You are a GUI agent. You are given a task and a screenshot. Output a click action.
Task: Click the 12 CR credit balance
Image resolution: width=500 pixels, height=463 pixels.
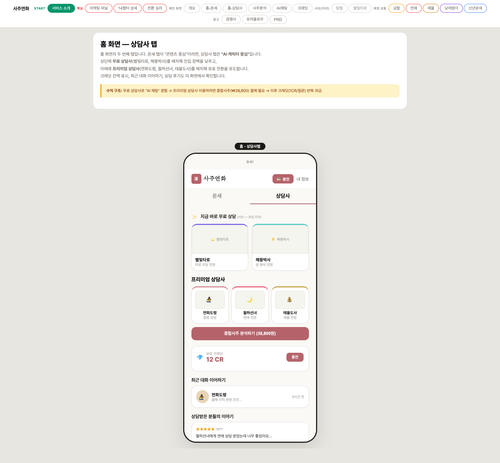point(215,360)
